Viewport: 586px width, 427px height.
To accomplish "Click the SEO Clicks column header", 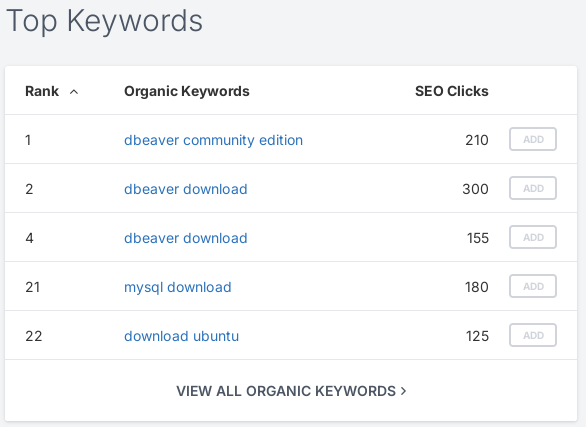I will (x=451, y=91).
